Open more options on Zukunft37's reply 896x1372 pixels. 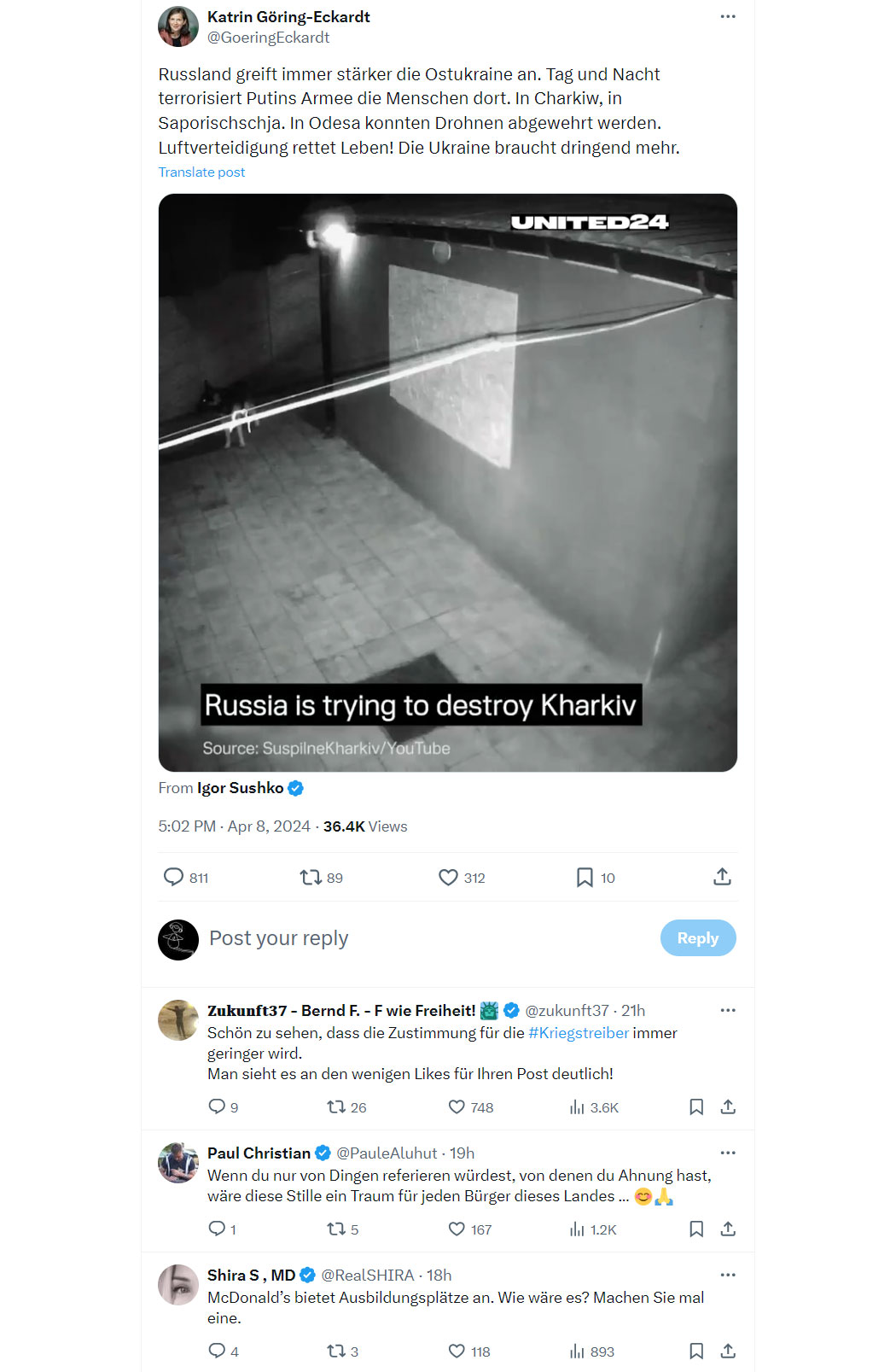[x=728, y=1010]
